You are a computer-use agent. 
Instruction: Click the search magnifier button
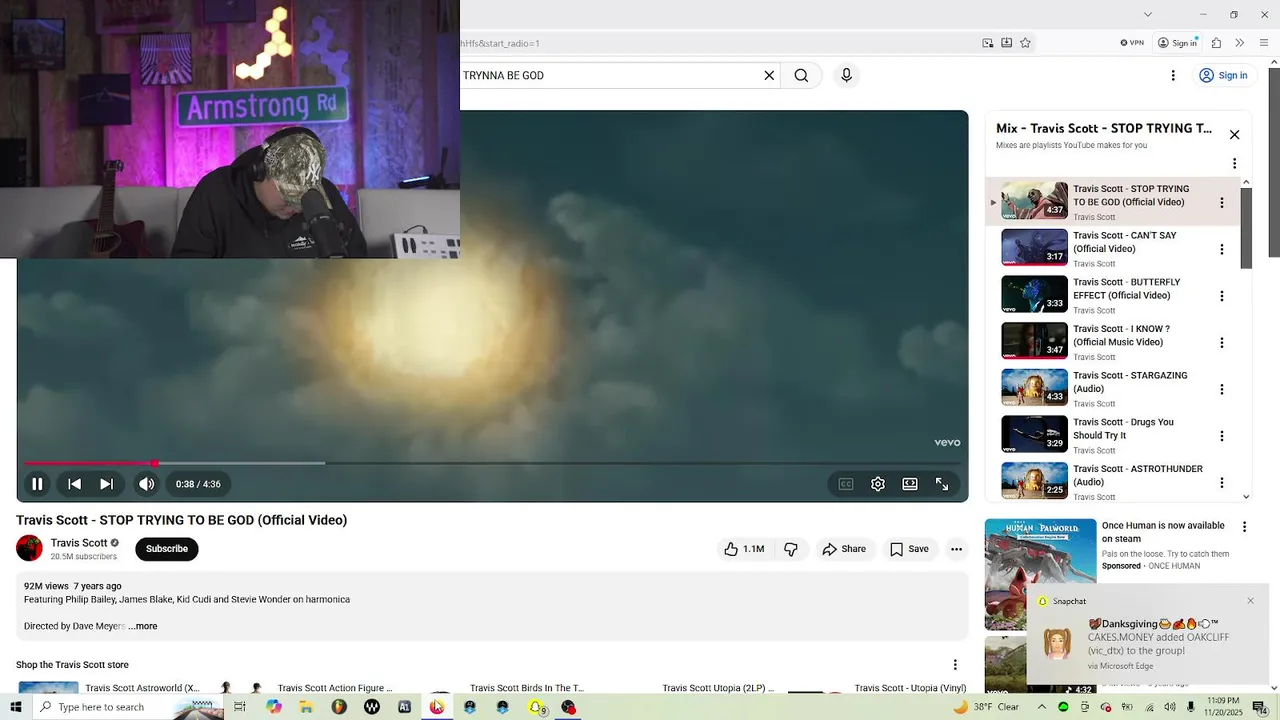point(801,75)
